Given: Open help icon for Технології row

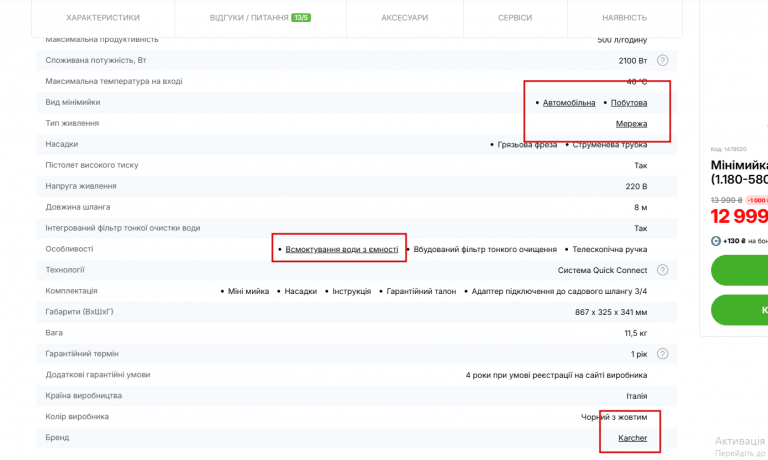Looking at the screenshot, I should click(662, 270).
